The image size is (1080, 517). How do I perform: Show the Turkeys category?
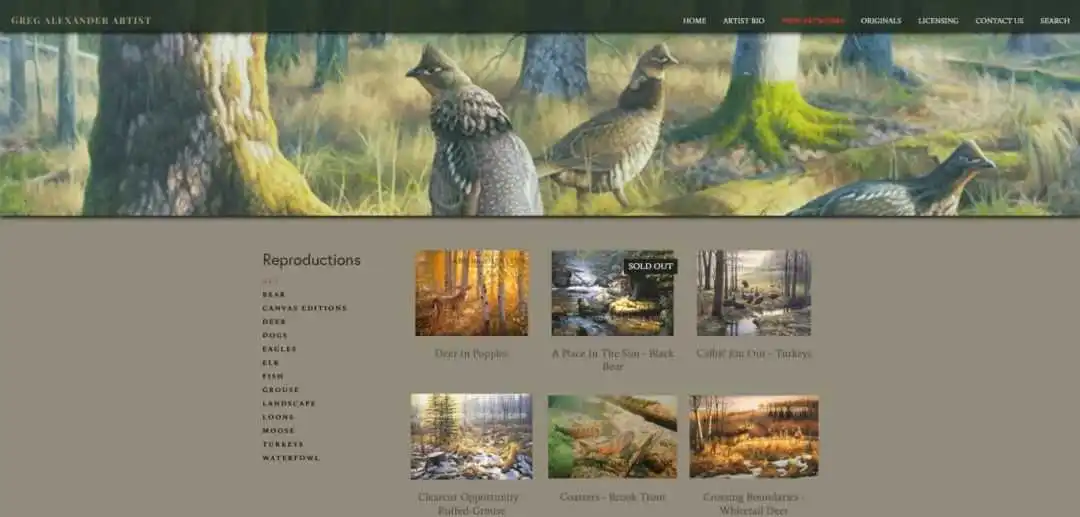282,444
